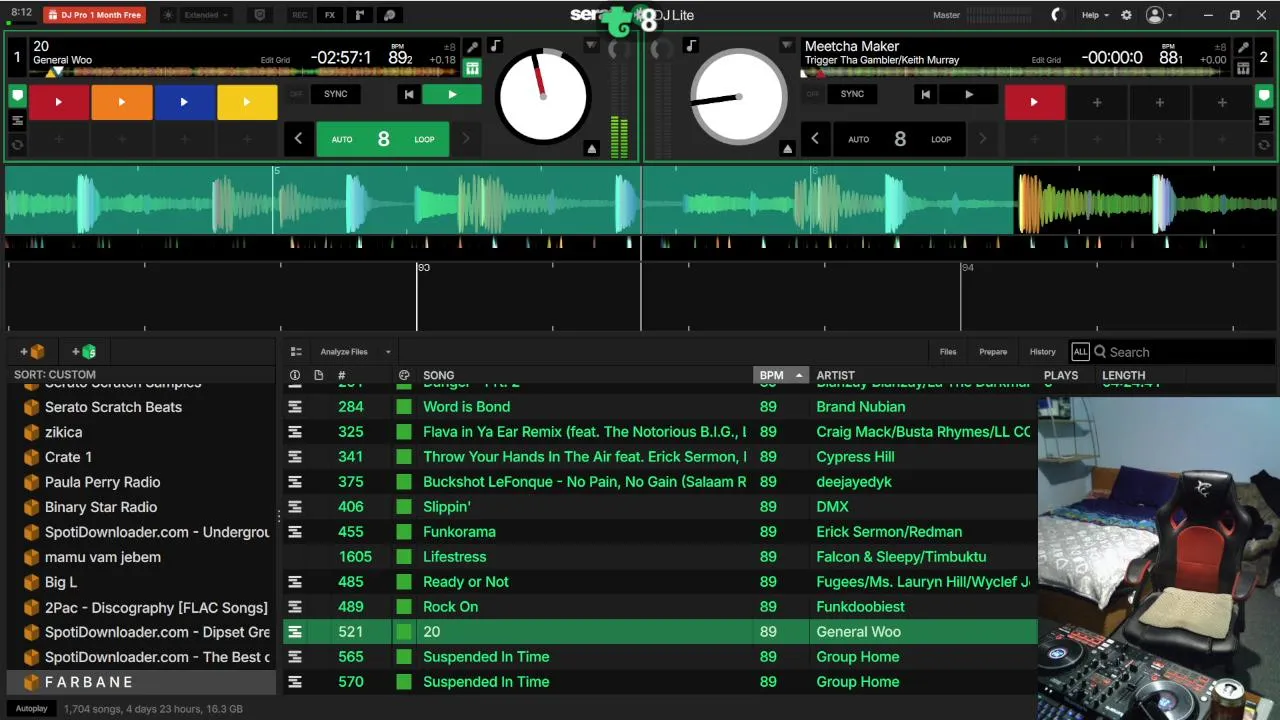Viewport: 1280px width, 720px height.
Task: Trigger deck 1 orange hot cue pad
Action: (x=122, y=102)
